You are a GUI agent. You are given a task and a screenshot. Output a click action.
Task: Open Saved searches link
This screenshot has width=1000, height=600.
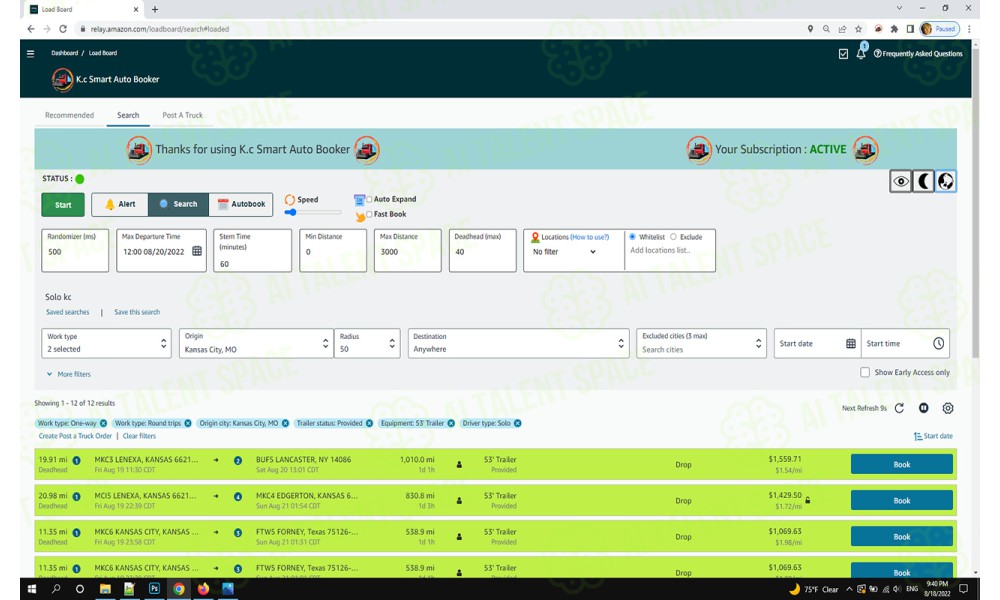tap(68, 312)
